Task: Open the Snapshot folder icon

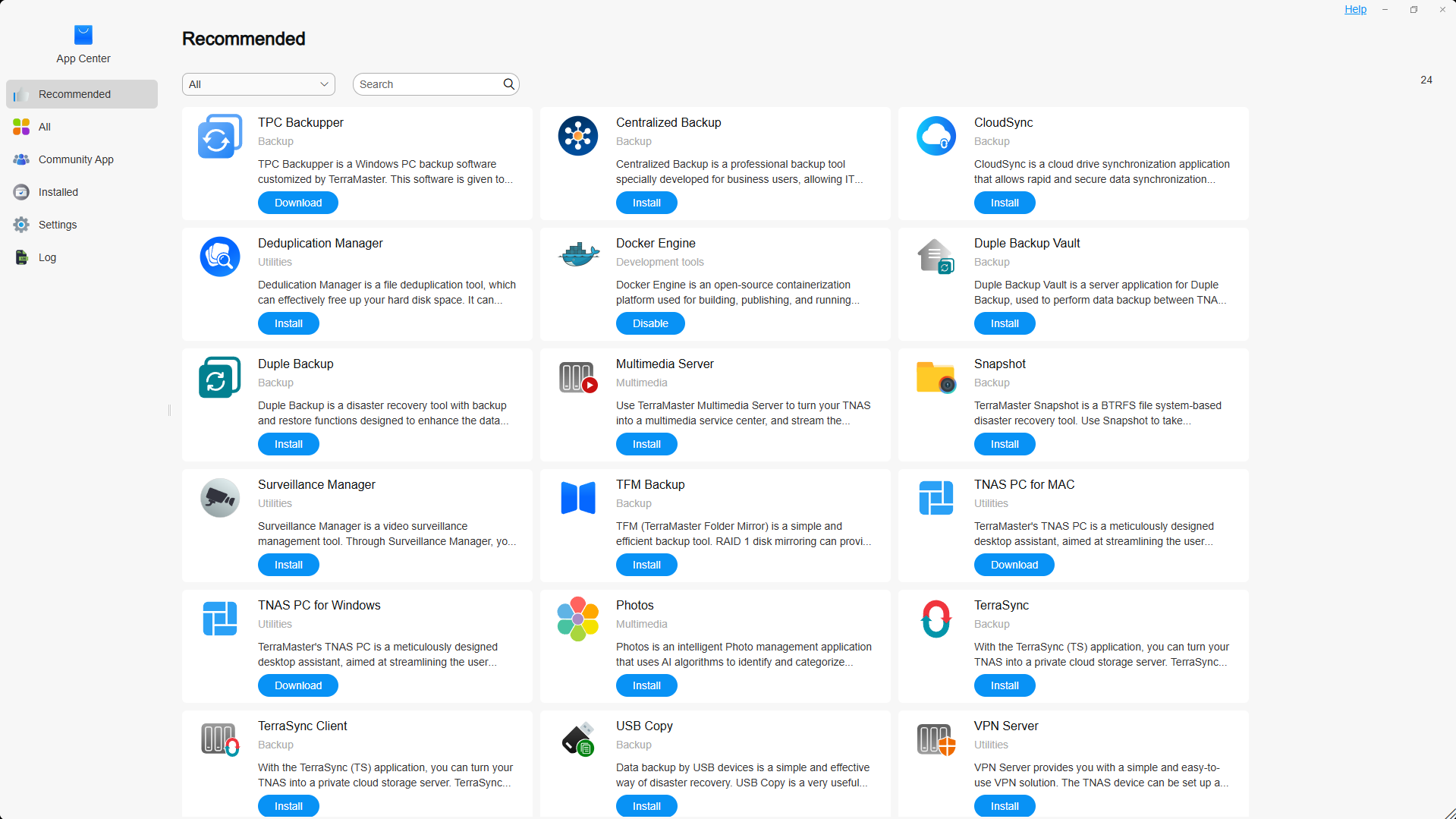Action: click(936, 377)
